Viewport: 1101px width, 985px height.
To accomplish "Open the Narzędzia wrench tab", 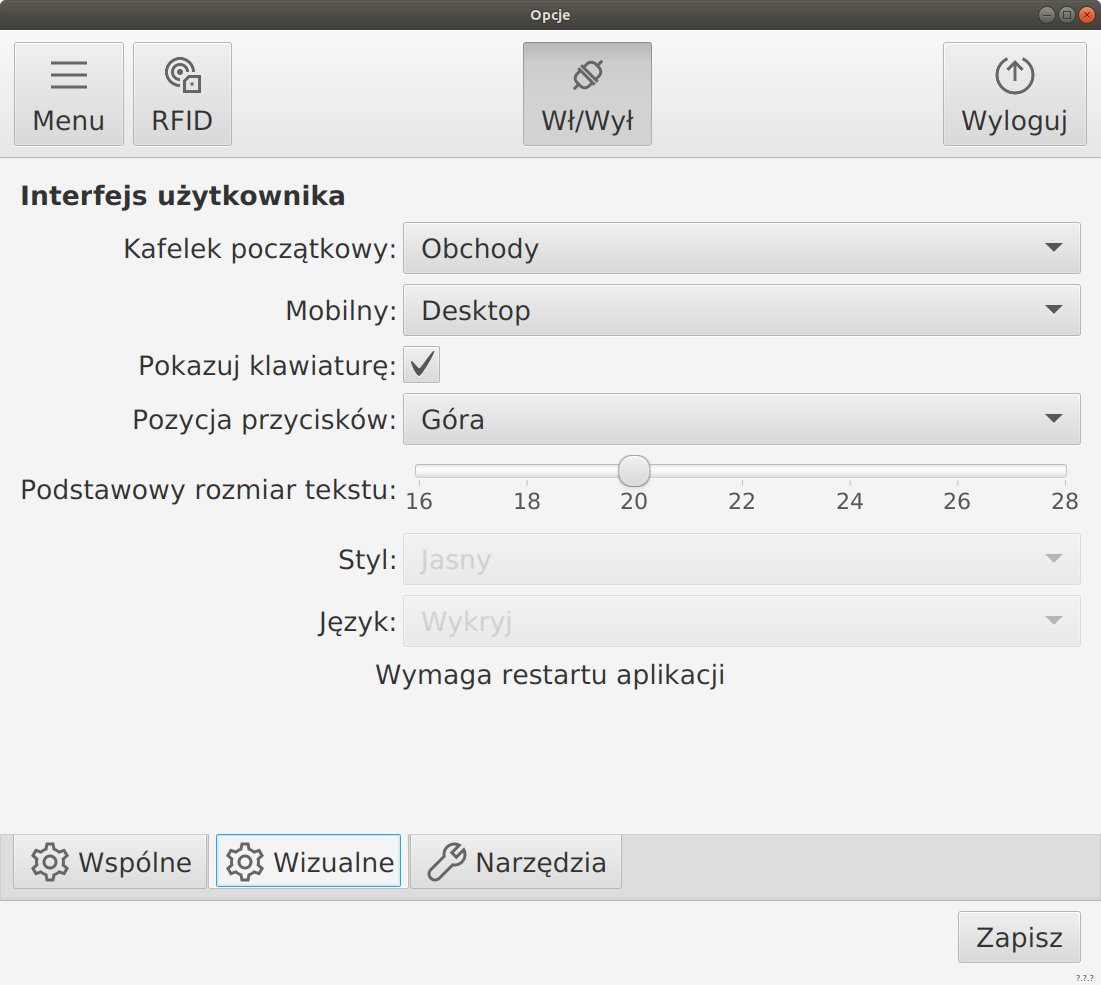I will point(516,862).
